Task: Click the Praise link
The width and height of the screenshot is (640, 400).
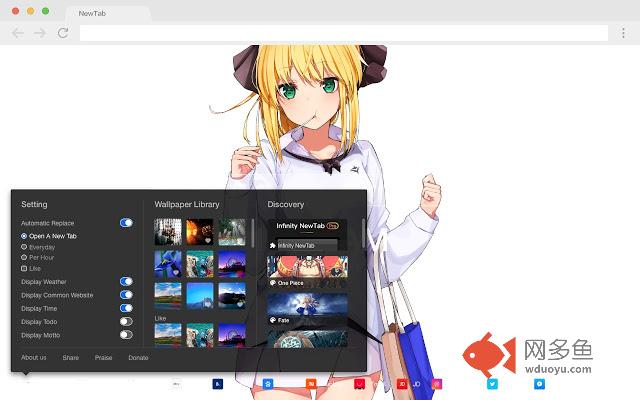Action: tap(103, 358)
